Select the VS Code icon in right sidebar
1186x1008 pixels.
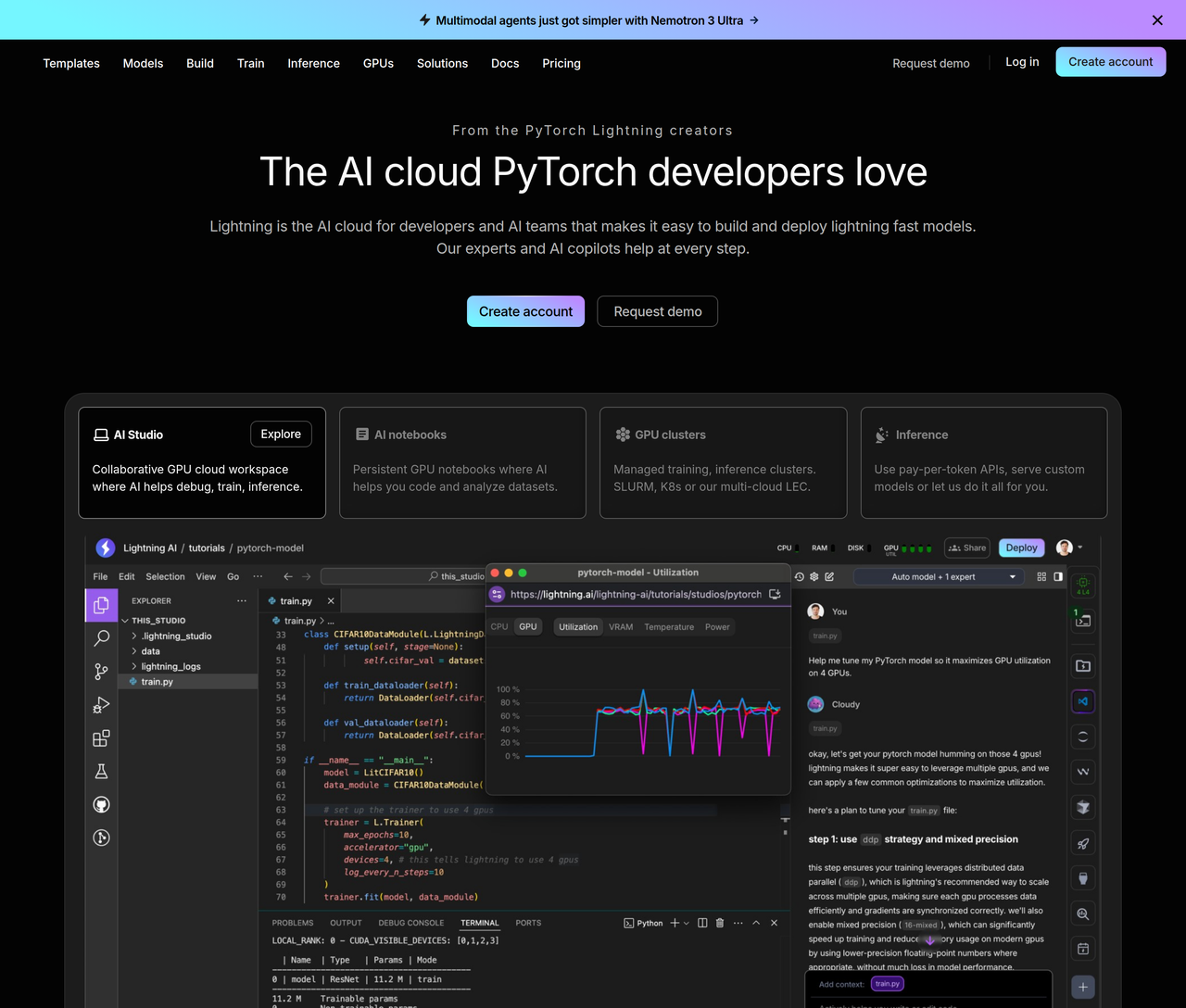[1082, 701]
